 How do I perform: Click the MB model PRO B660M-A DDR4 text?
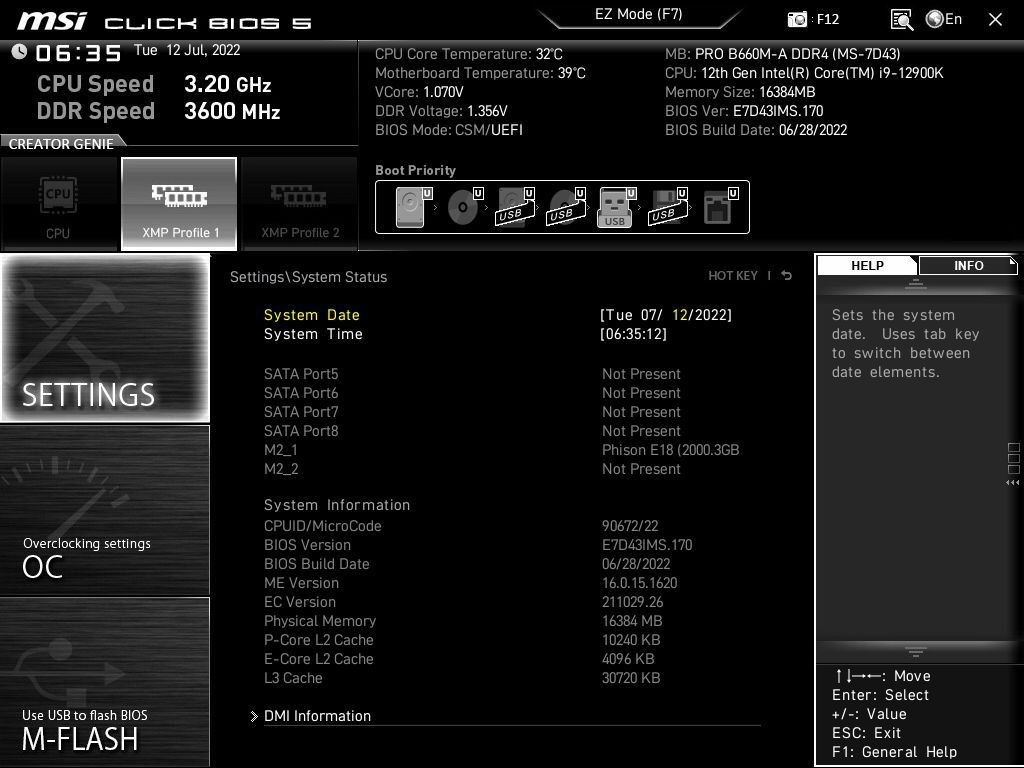(782, 54)
